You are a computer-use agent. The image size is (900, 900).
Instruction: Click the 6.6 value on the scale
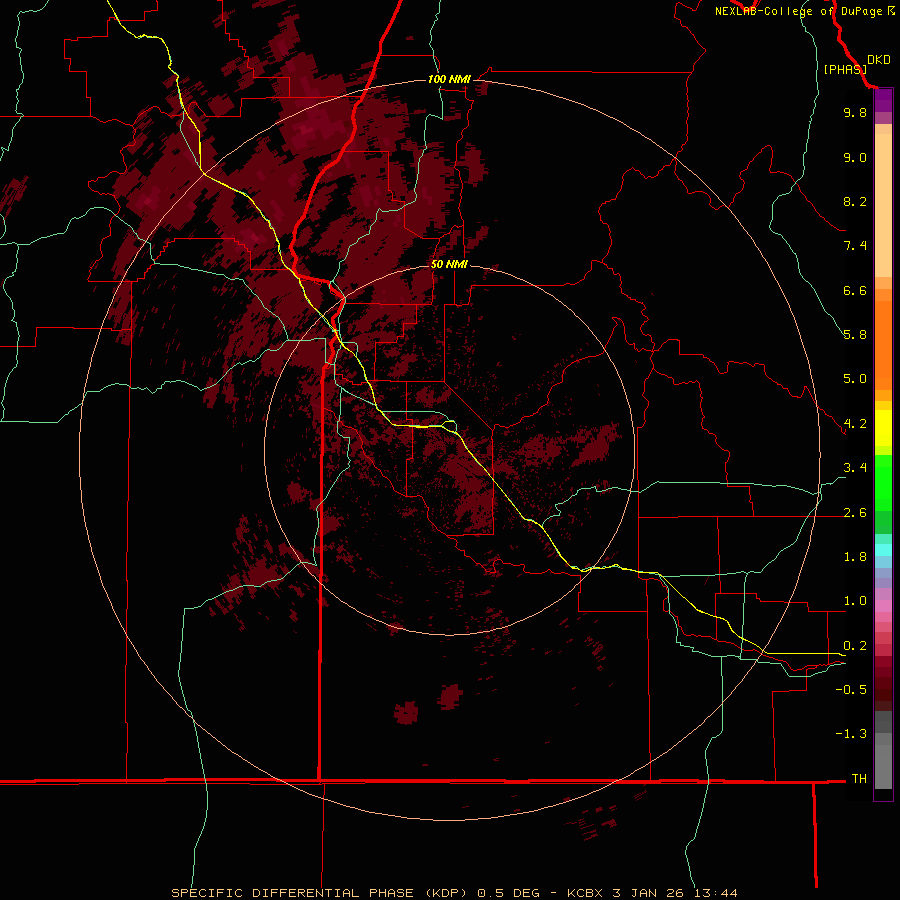pyautogui.click(x=855, y=290)
